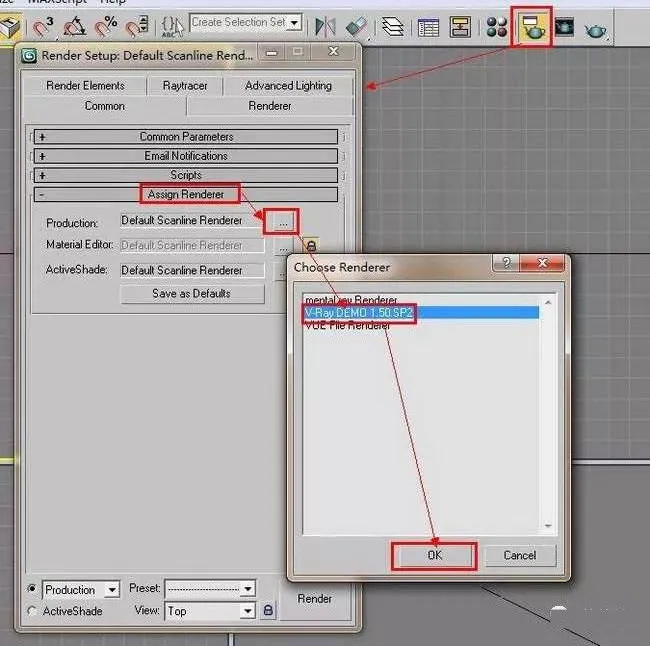This screenshot has width=650, height=646.
Task: Toggle the lock view padlock icon
Action: (268, 610)
